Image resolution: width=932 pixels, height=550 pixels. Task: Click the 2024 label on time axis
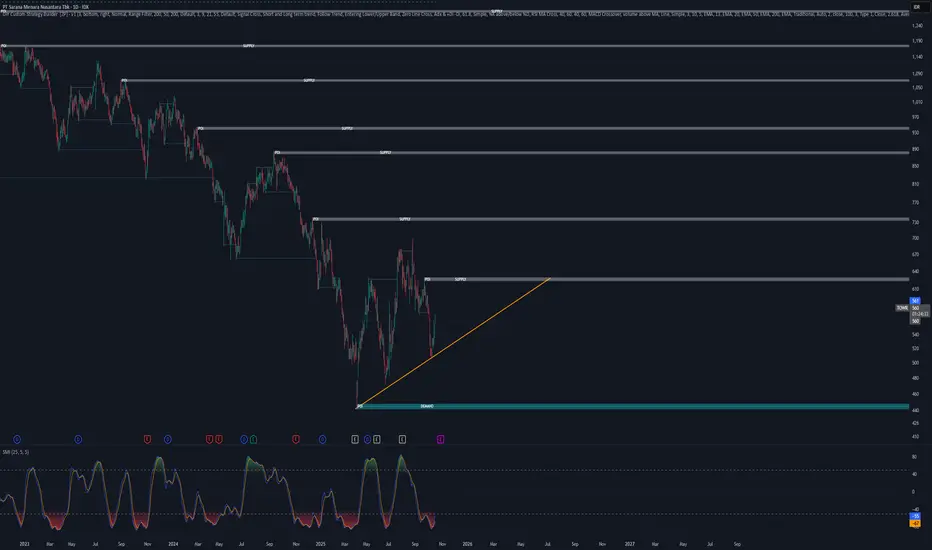173,544
